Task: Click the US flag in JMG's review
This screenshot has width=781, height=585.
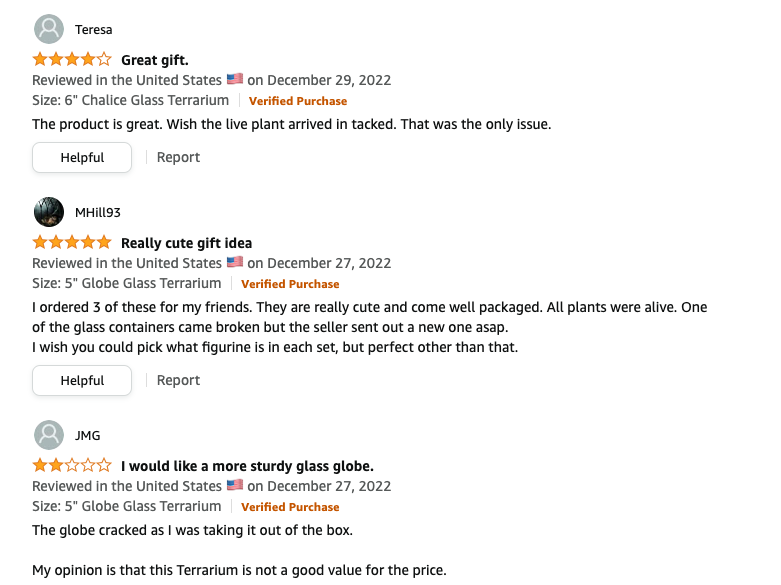Action: pyautogui.click(x=235, y=485)
